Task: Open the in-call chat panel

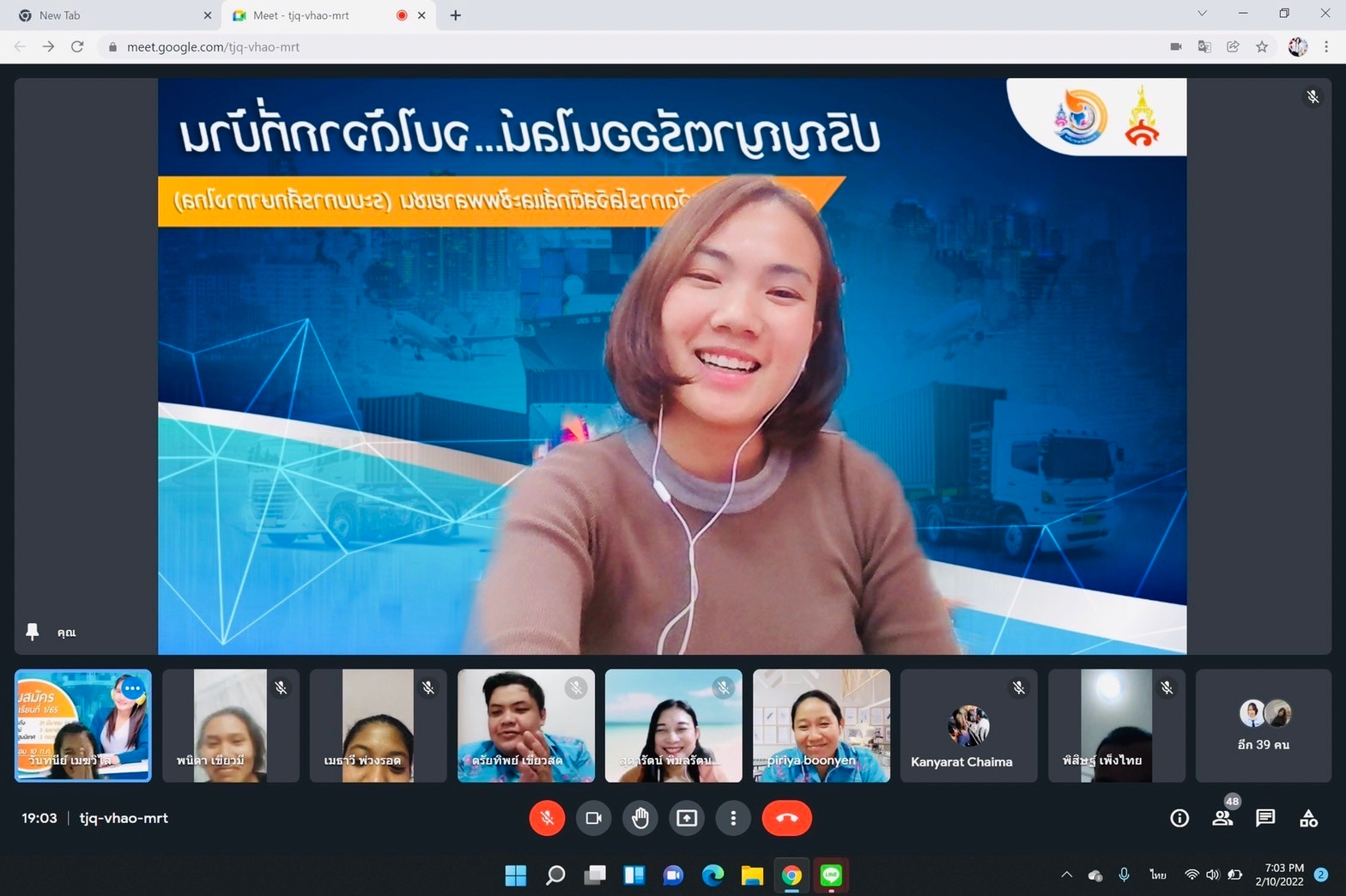Action: (x=1265, y=818)
